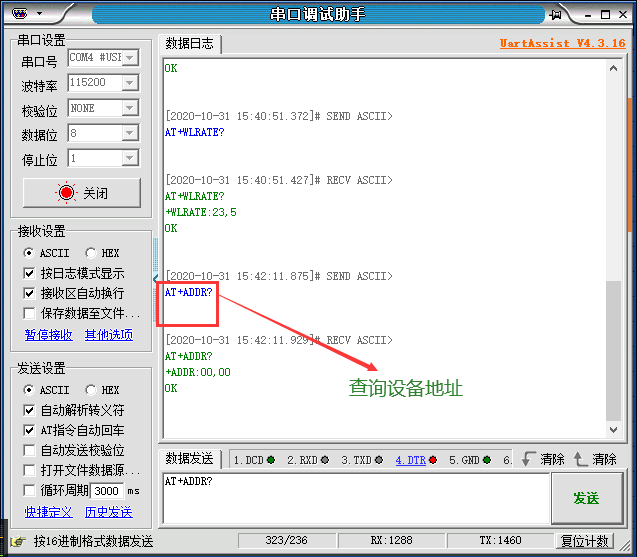Click the log scrollbar up arrow
The width and height of the screenshot is (637, 557).
coord(613,68)
